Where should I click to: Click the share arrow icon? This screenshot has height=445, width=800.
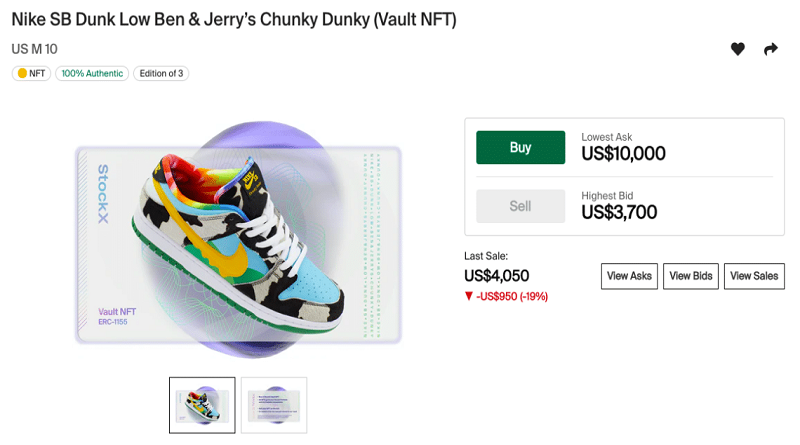point(770,49)
